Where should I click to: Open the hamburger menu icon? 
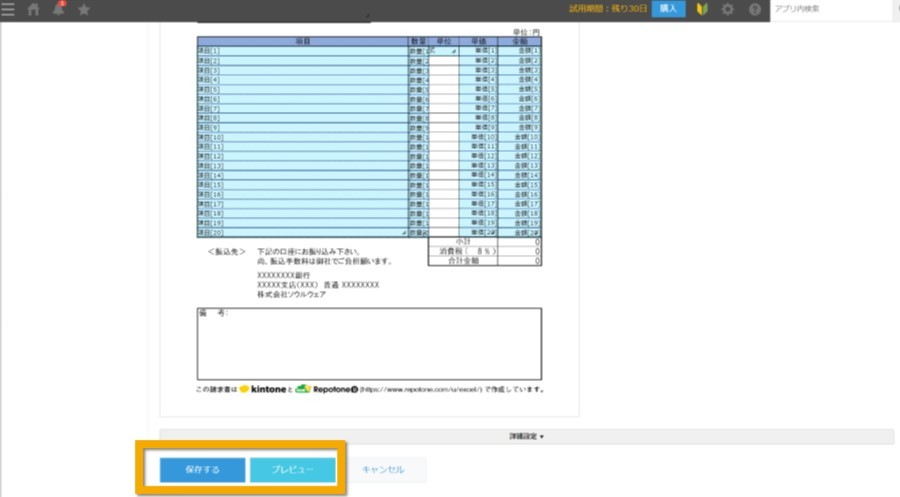pyautogui.click(x=8, y=9)
